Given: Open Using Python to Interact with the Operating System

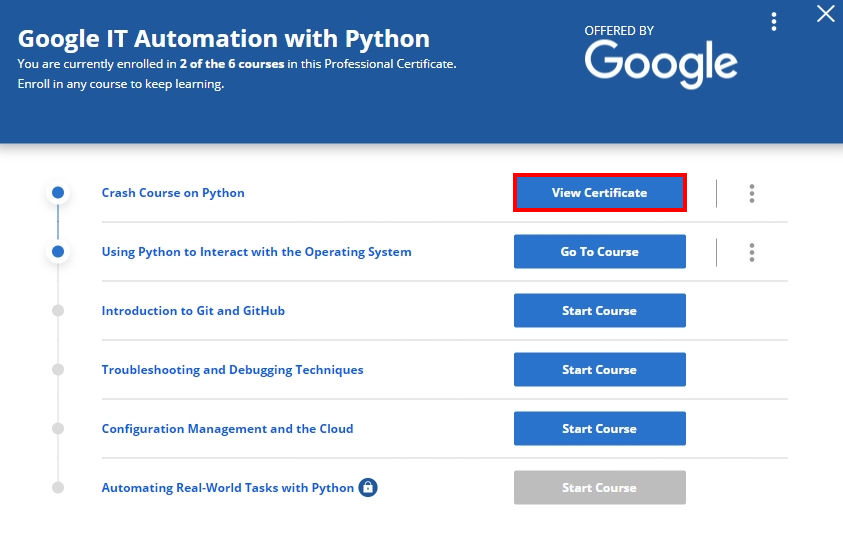Looking at the screenshot, I should point(256,252).
